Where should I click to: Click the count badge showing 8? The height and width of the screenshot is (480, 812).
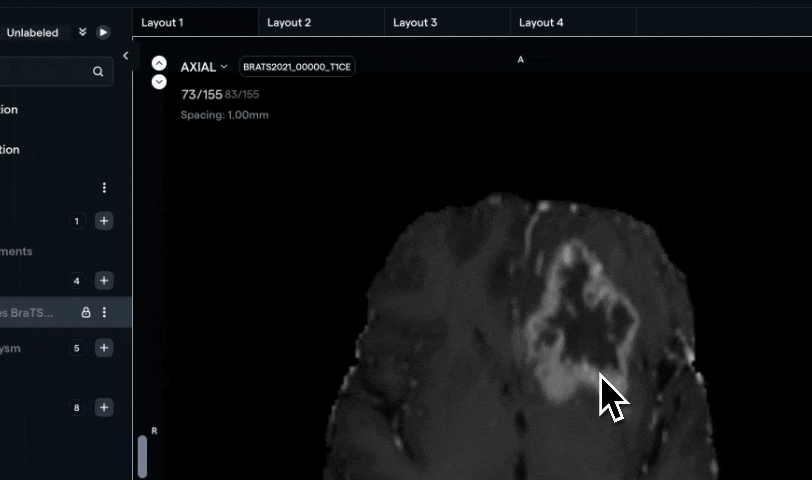77,408
